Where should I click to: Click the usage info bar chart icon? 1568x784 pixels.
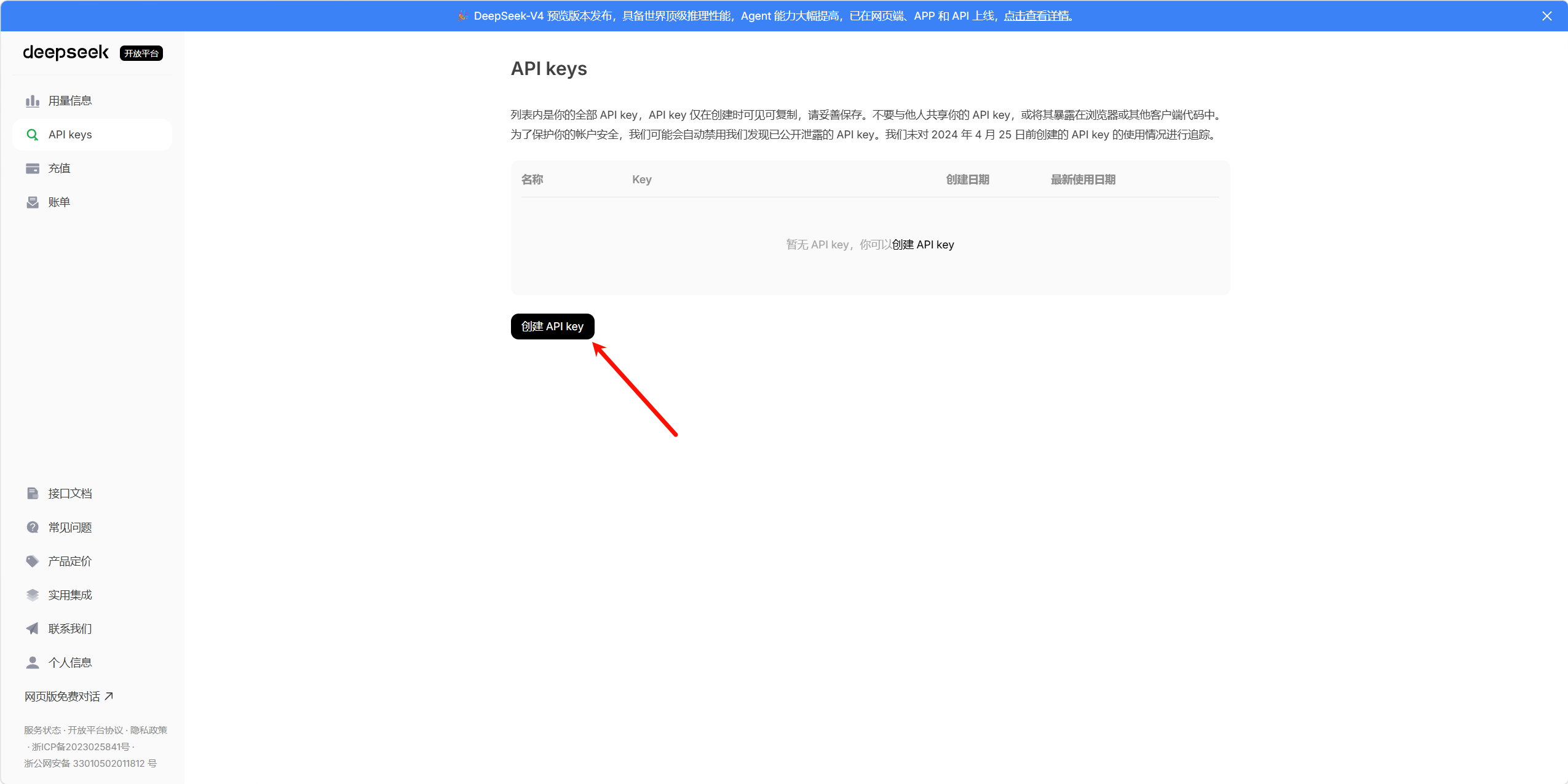coord(33,101)
